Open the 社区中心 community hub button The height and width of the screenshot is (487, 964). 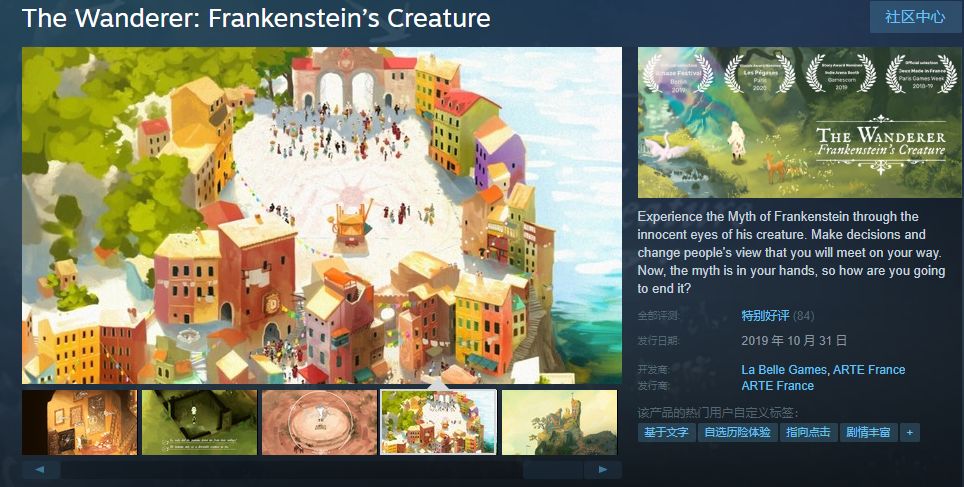(915, 17)
